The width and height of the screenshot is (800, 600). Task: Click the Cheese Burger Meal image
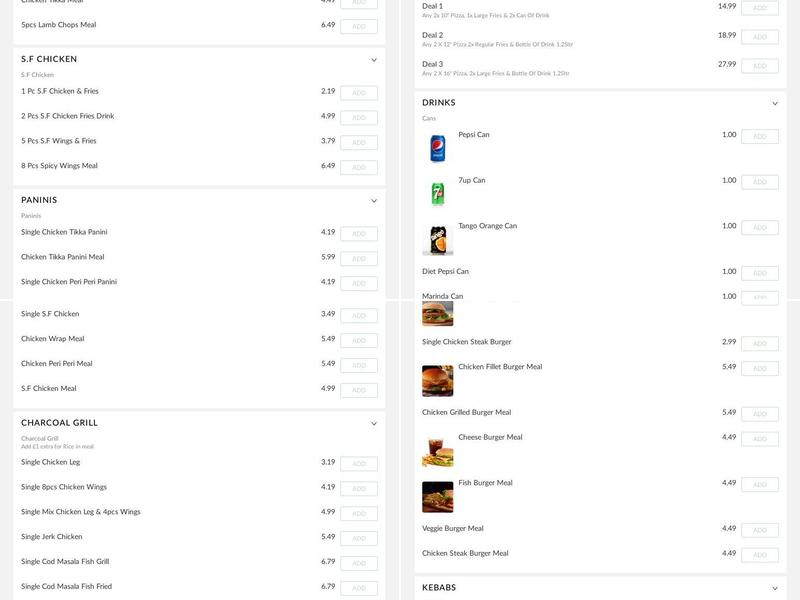[438, 451]
